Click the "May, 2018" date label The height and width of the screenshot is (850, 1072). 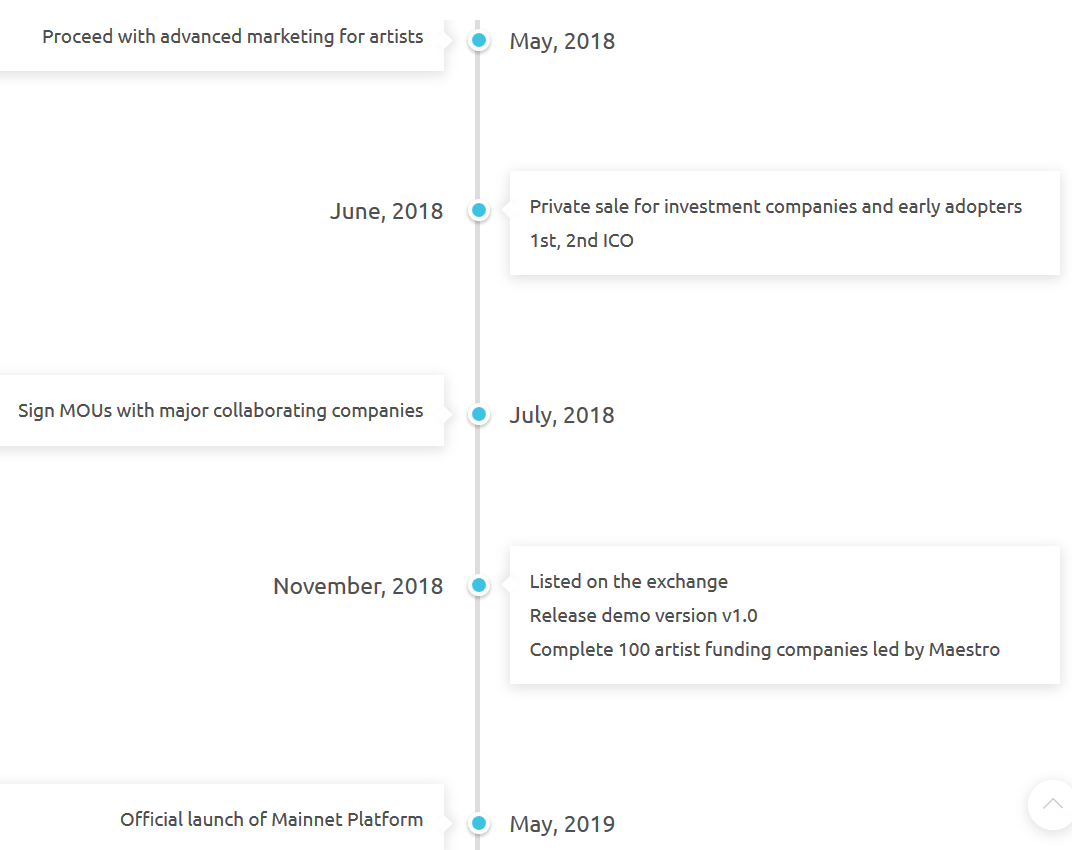pyautogui.click(x=562, y=41)
